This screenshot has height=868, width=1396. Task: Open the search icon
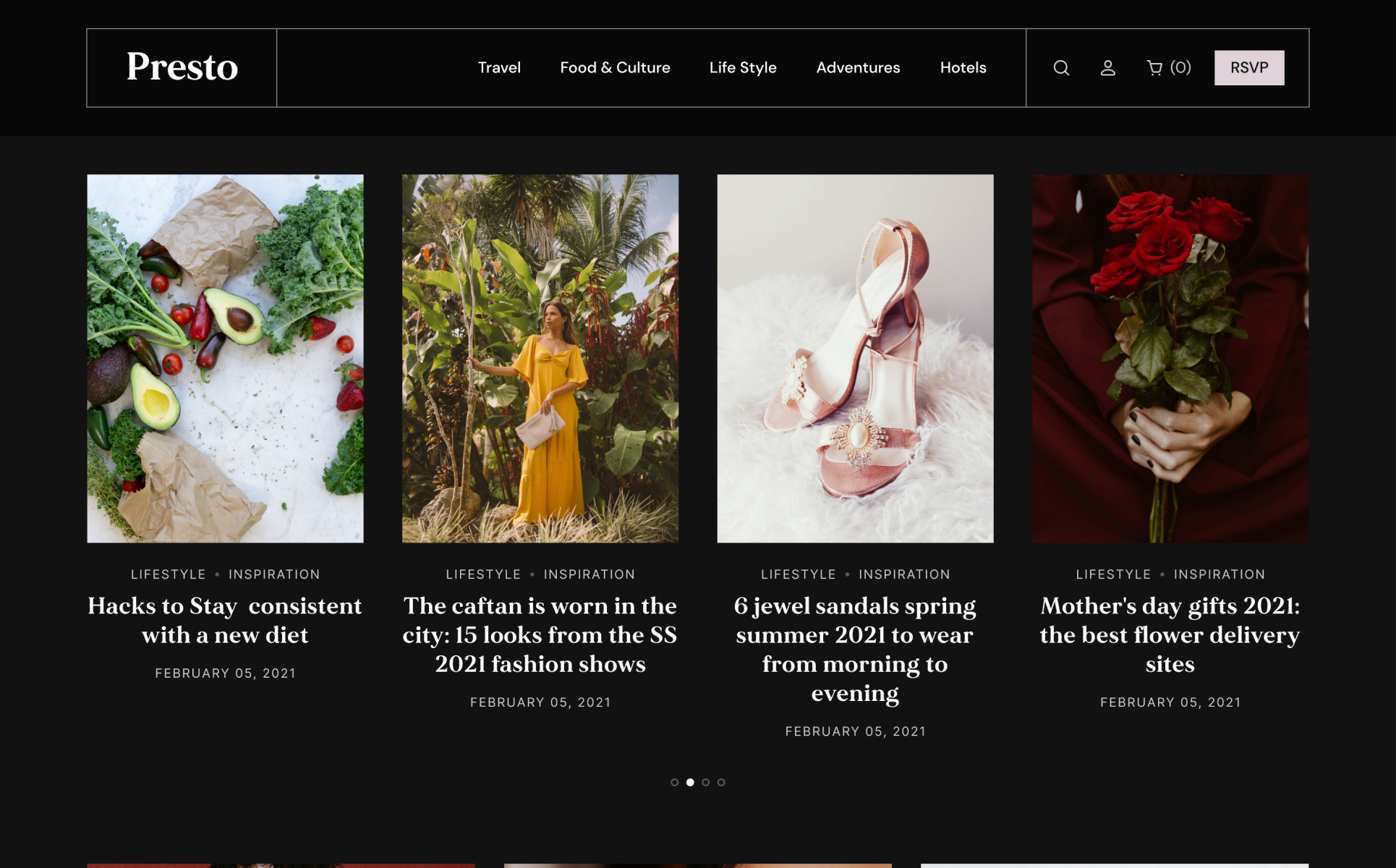click(x=1060, y=67)
